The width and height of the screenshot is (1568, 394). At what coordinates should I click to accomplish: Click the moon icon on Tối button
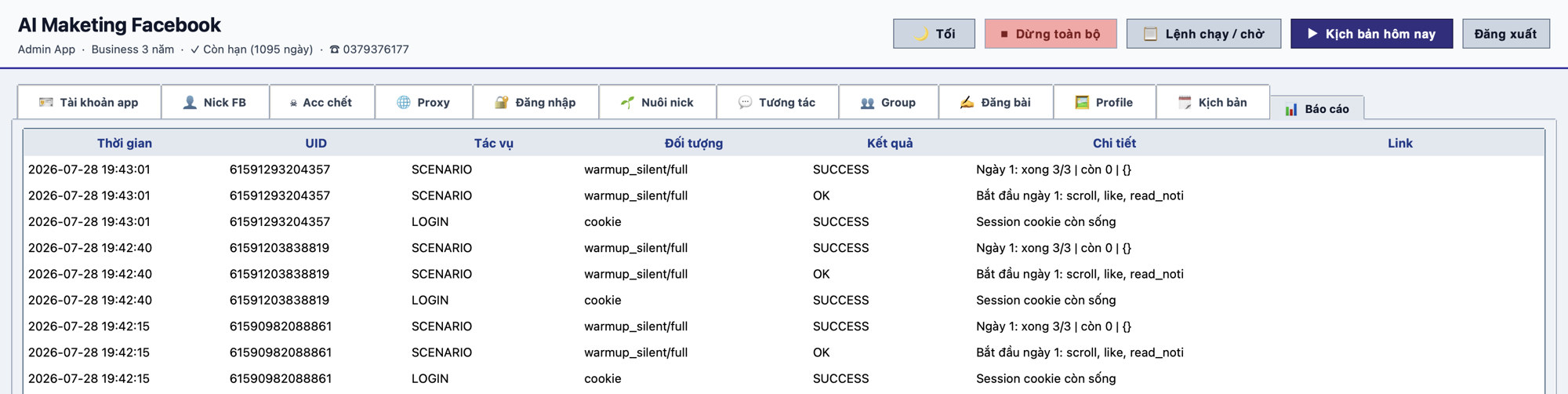pos(922,34)
